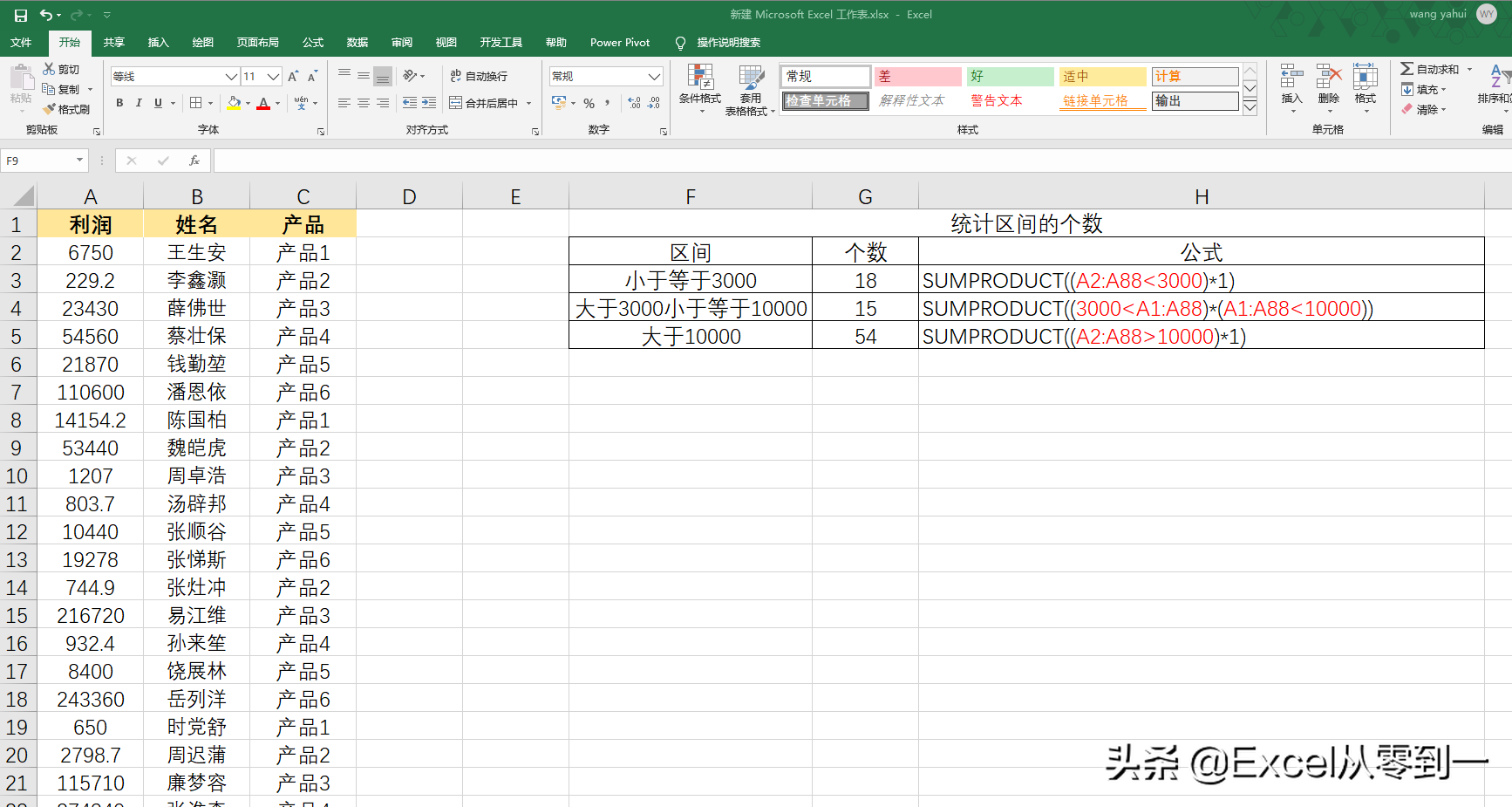Image resolution: width=1512 pixels, height=807 pixels.
Task: Click the Phonetic Guide (wén) icon
Action: pos(302,103)
